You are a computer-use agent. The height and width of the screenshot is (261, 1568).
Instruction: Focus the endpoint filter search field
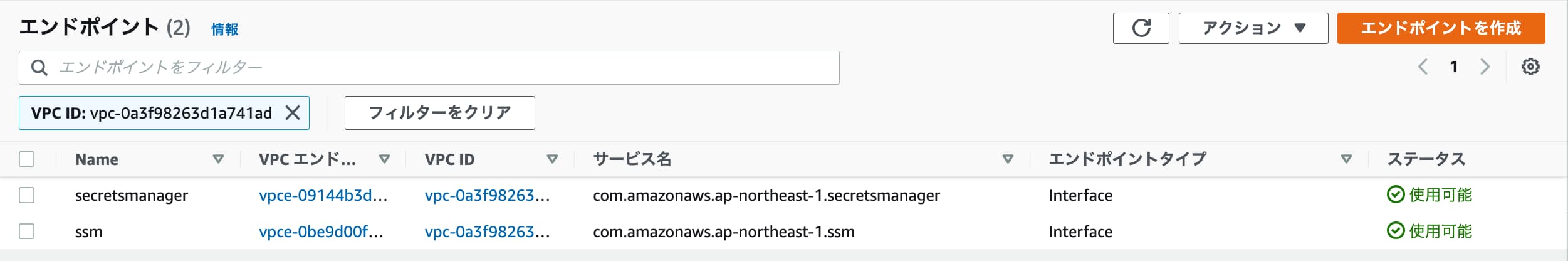click(429, 68)
